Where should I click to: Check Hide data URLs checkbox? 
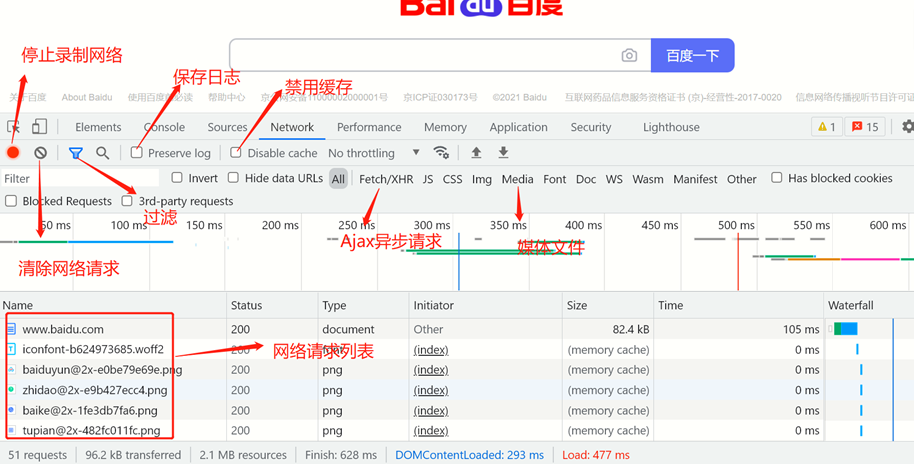point(233,178)
